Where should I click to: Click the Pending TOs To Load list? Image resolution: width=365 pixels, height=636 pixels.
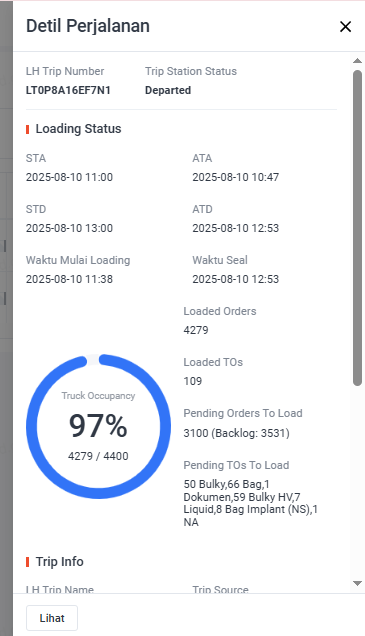point(251,503)
